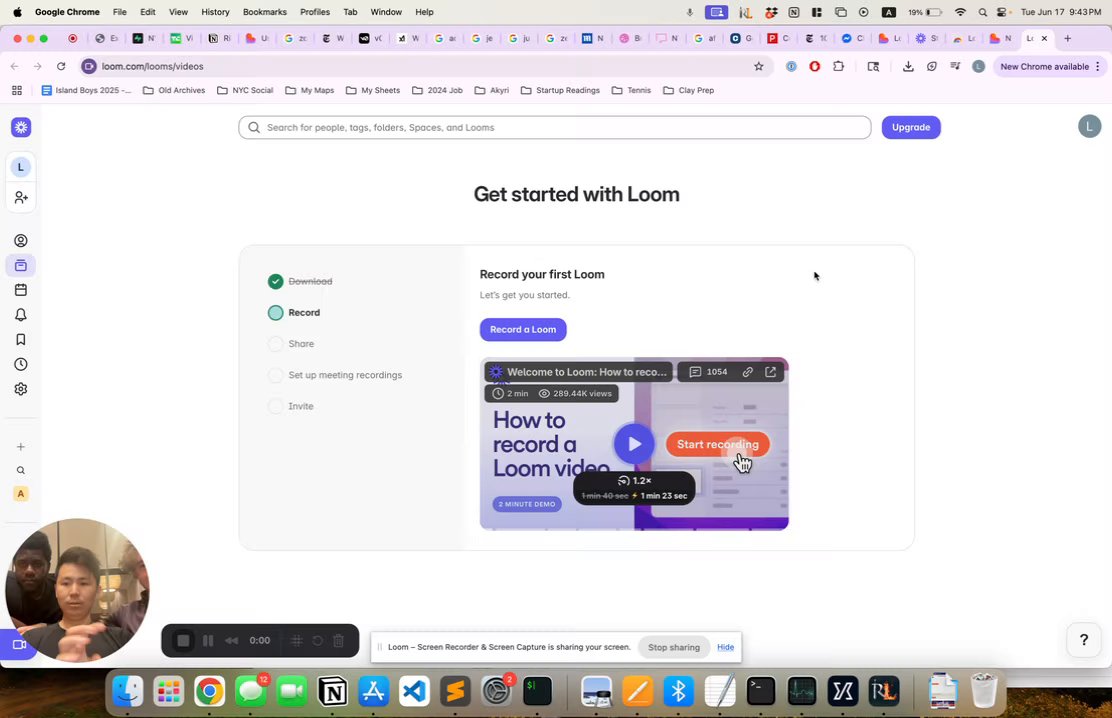1112x718 pixels.
Task: Click the camera icon on the left edge
Action: tap(18, 644)
